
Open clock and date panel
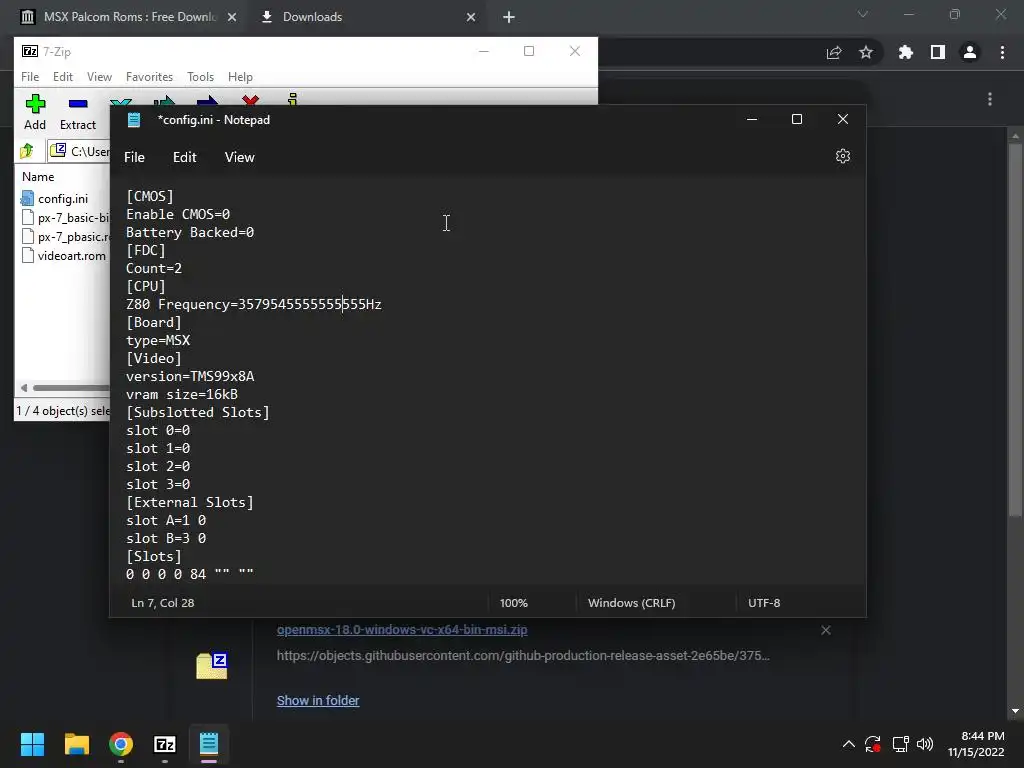pyautogui.click(x=976, y=744)
